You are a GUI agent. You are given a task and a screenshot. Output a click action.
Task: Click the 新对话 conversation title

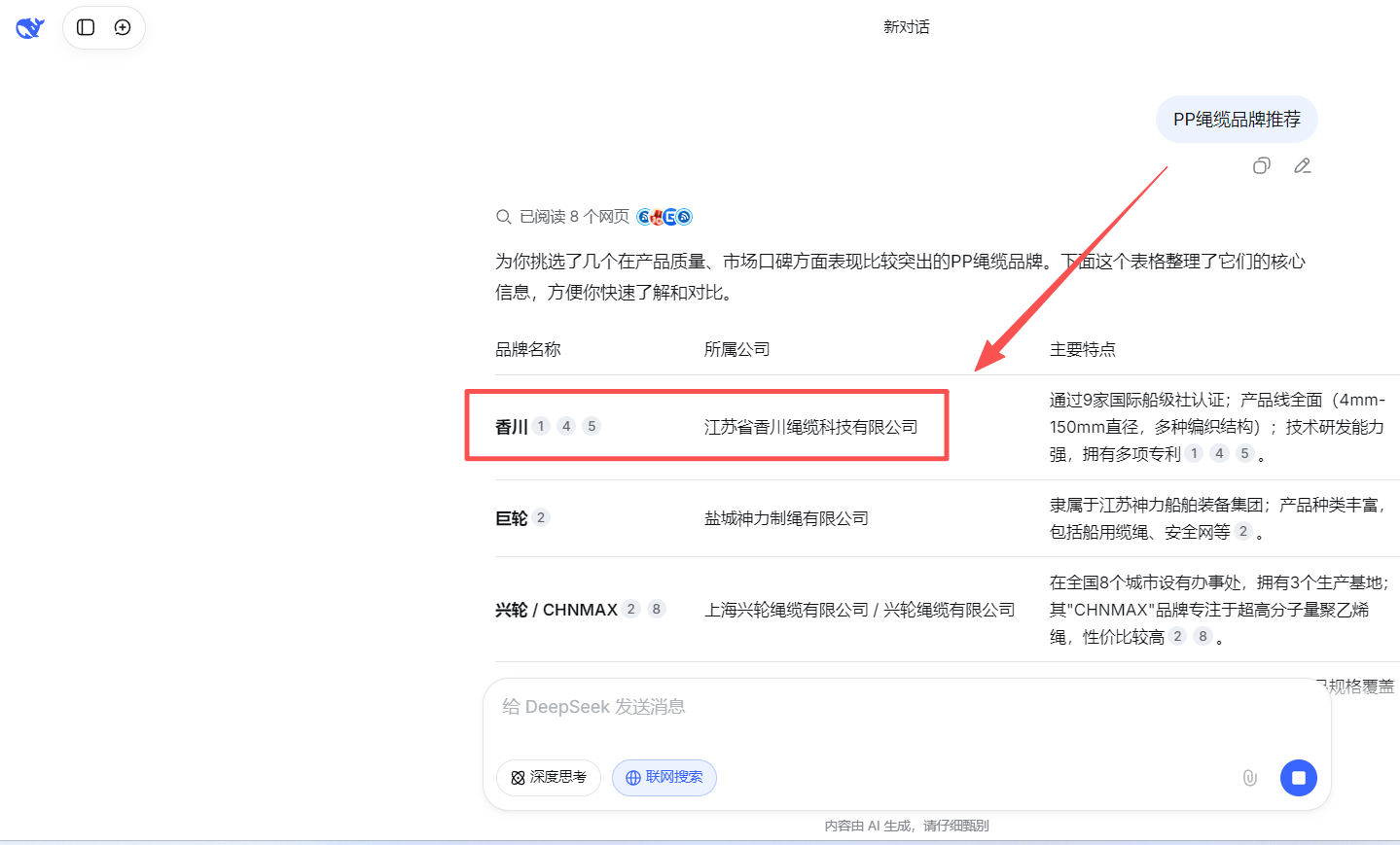(906, 27)
